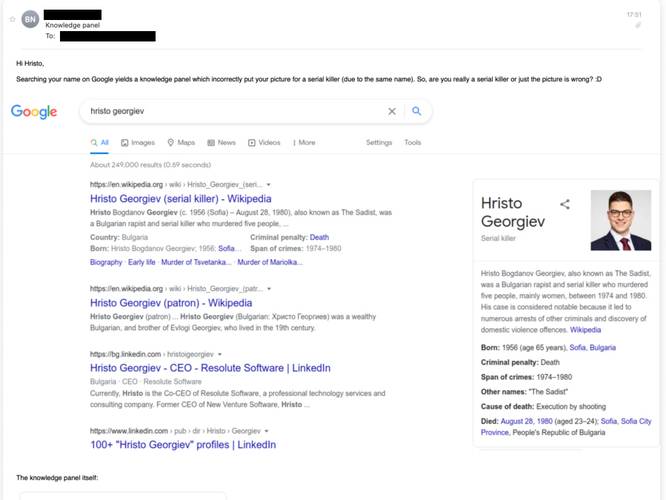Viewport: 666px width, 500px height.
Task: Click Wikipedia source link in knowledge panel
Action: (x=585, y=330)
